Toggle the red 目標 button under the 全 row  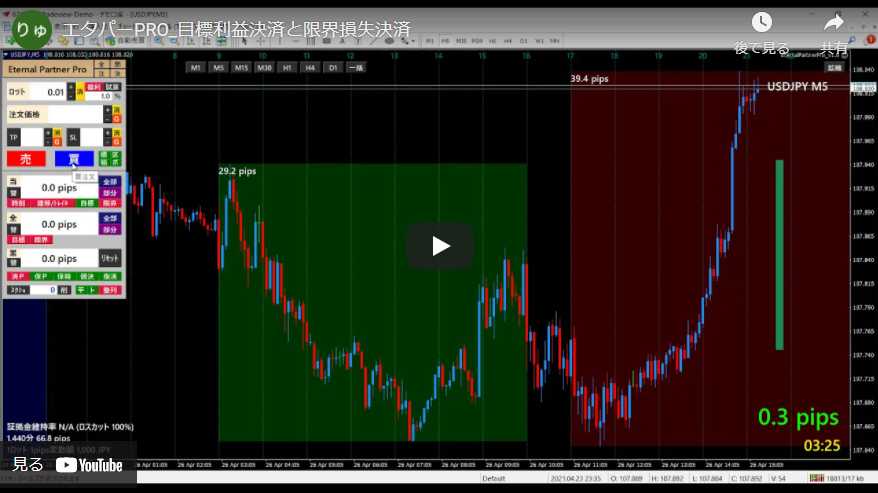(18, 240)
